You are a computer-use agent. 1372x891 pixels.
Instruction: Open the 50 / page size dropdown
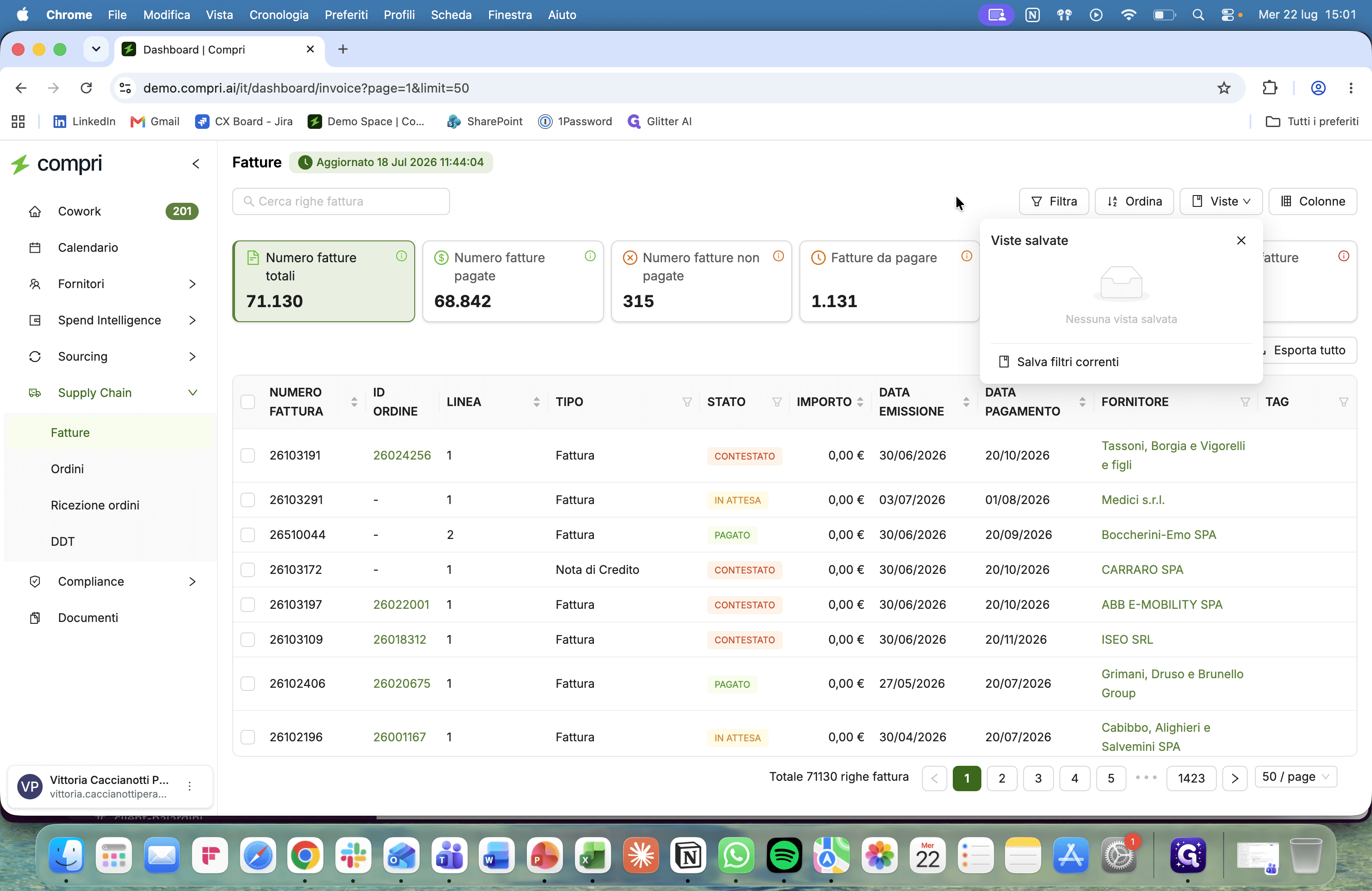1295,777
